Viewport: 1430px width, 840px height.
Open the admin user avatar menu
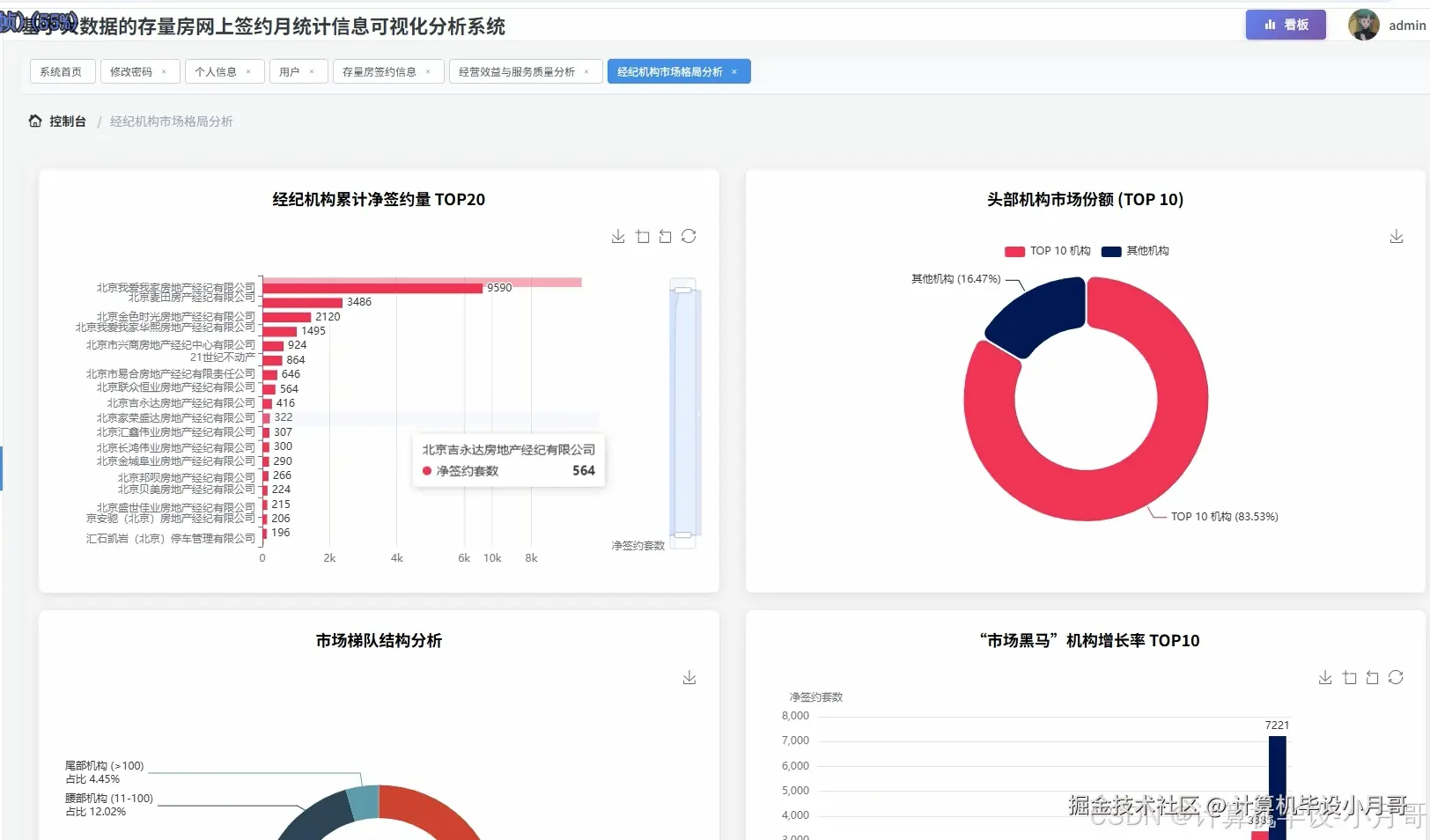(x=1363, y=25)
